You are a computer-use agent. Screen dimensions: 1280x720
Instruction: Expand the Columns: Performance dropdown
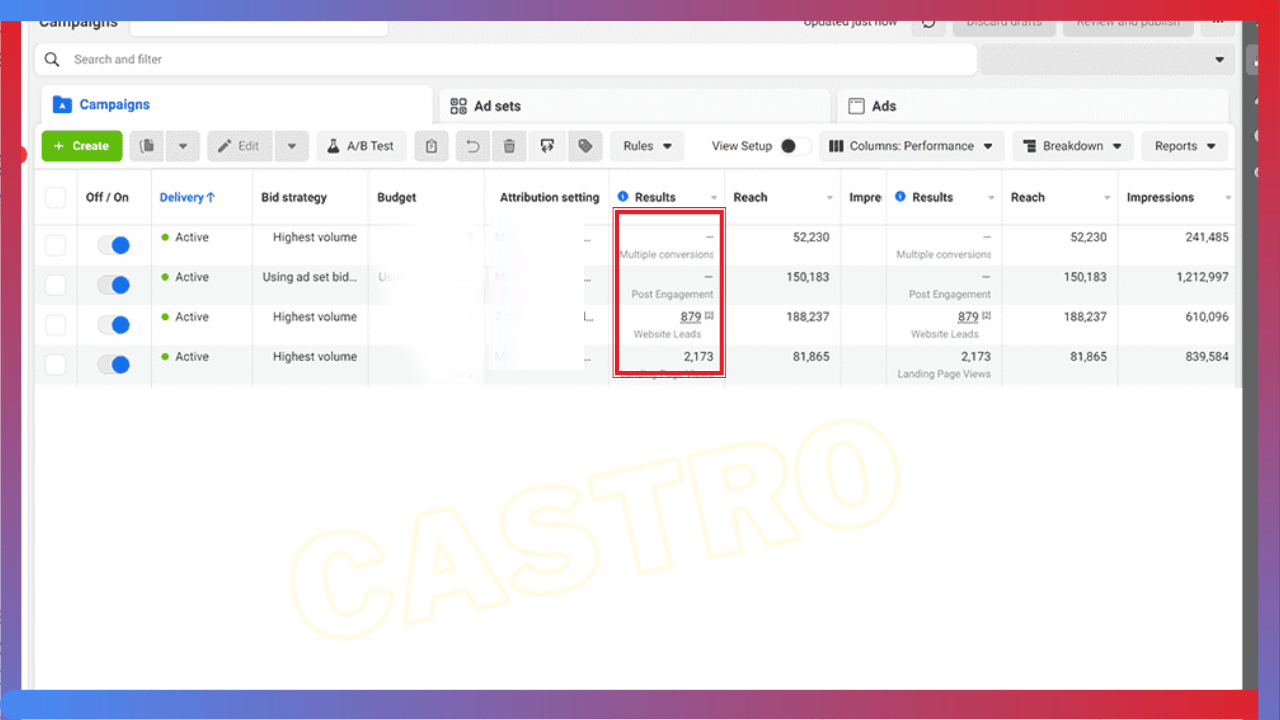(x=912, y=146)
